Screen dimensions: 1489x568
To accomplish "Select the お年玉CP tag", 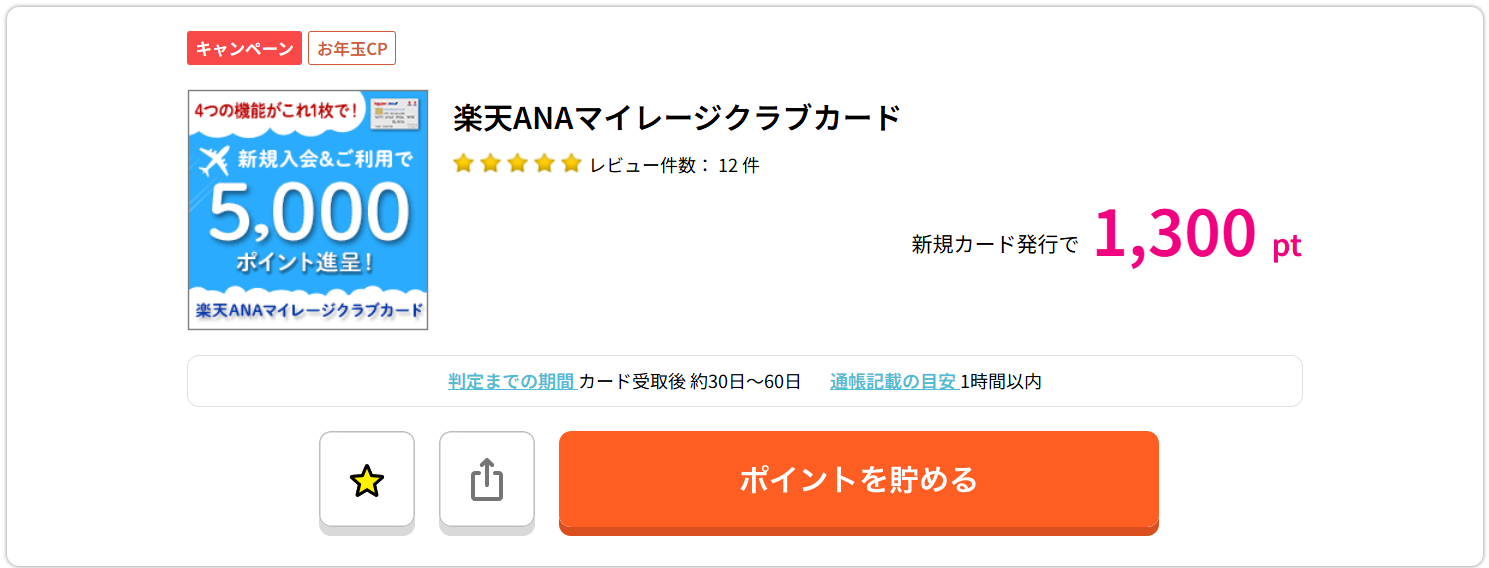I will point(352,48).
